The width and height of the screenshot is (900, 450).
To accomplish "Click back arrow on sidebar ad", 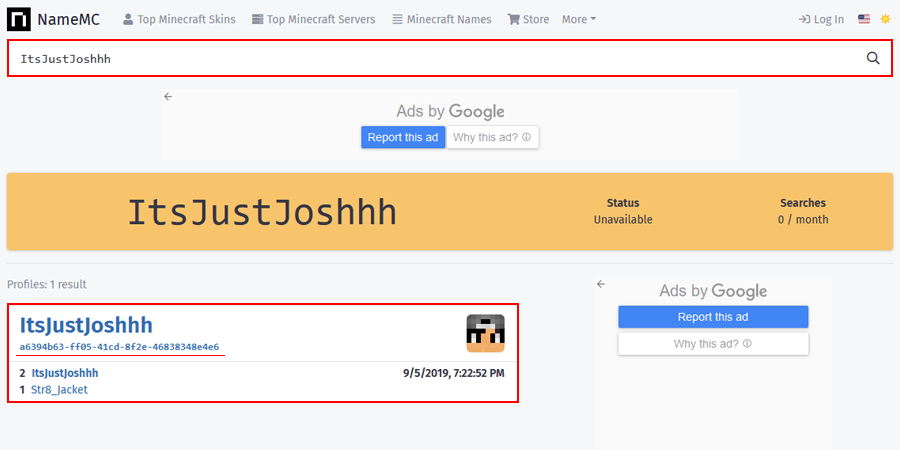I will pyautogui.click(x=601, y=284).
